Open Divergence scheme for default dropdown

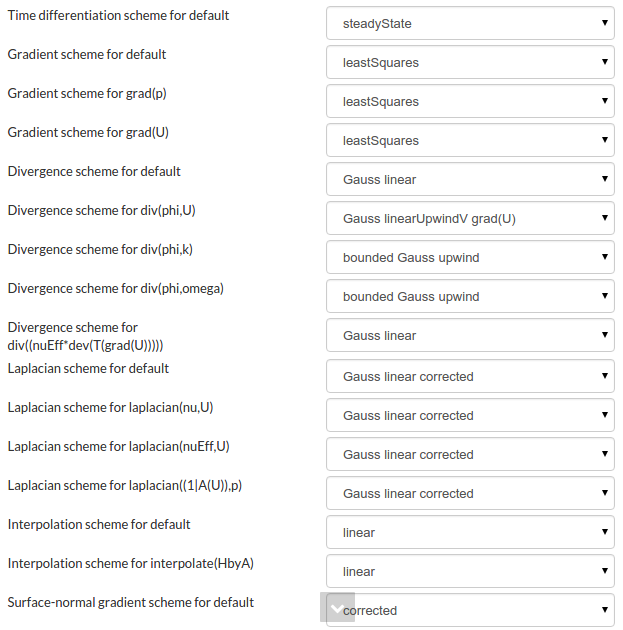point(469,179)
